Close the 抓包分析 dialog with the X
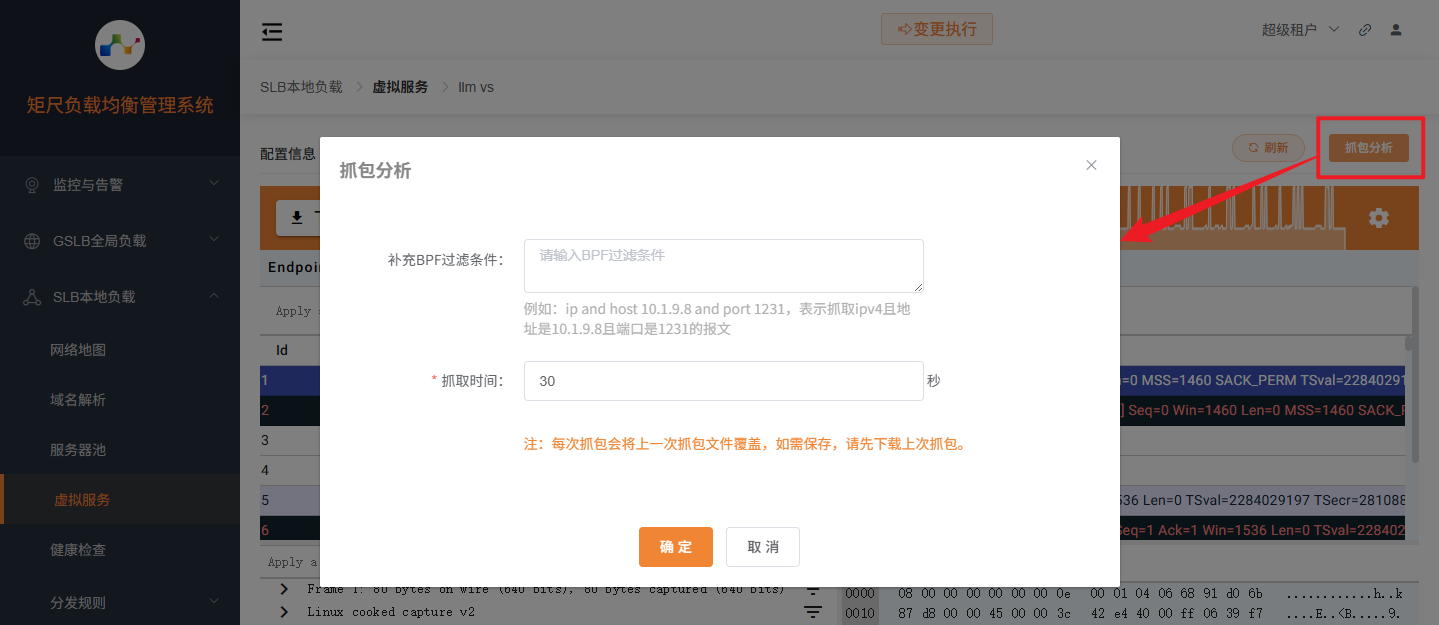This screenshot has width=1439, height=625. pyautogui.click(x=1090, y=164)
